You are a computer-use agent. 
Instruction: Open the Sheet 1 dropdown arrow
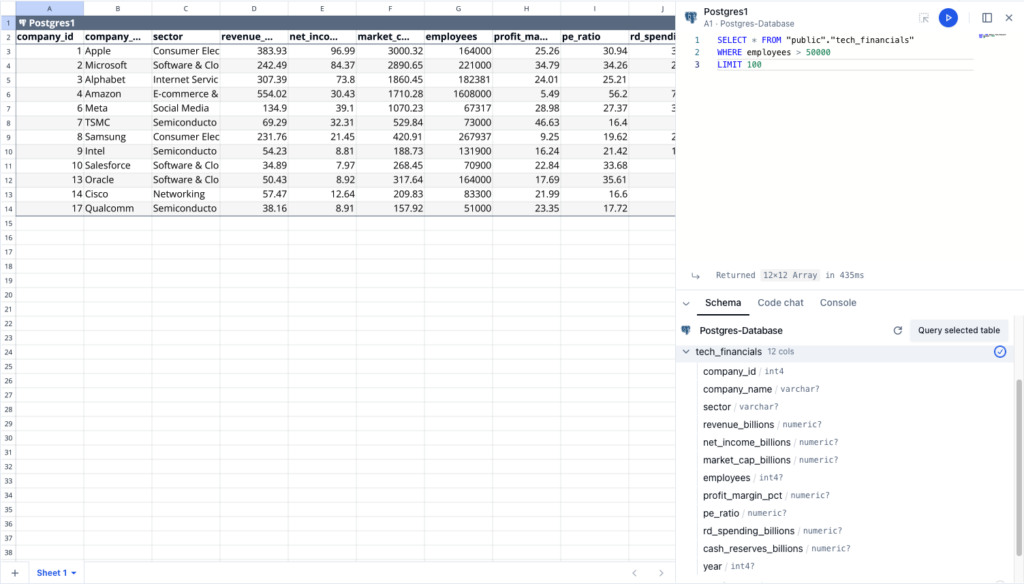74,573
